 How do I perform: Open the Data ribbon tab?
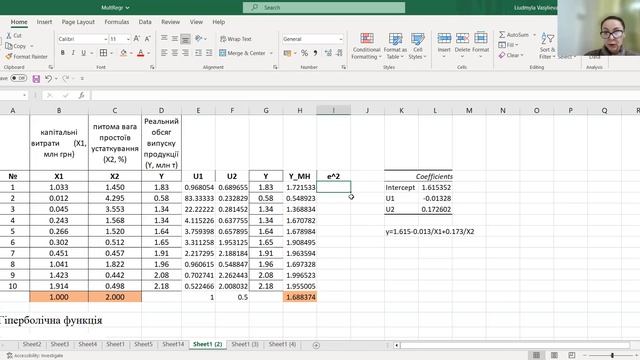point(145,22)
